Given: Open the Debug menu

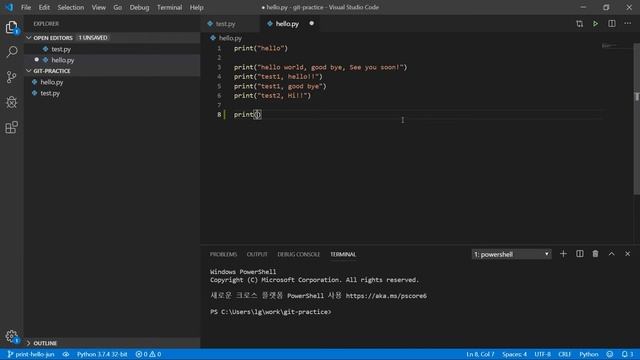Looking at the screenshot, I should 139,7.
